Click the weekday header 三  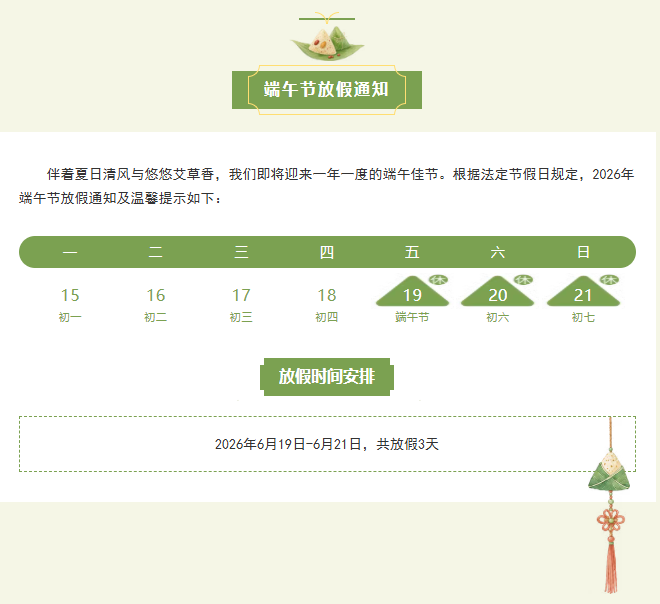[x=241, y=252]
